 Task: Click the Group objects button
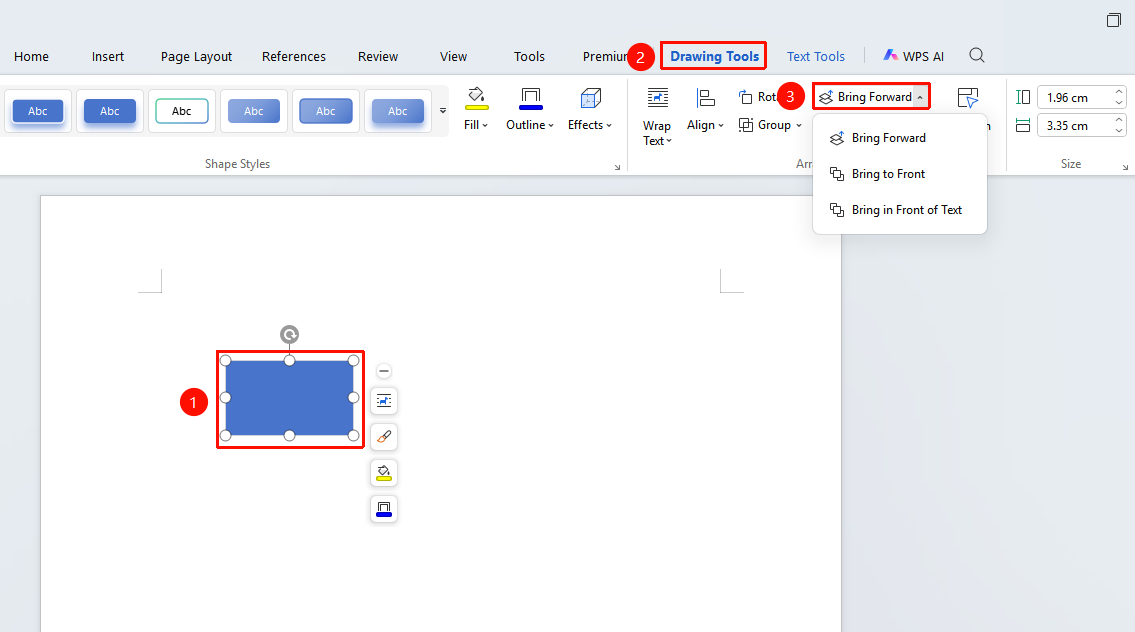770,125
